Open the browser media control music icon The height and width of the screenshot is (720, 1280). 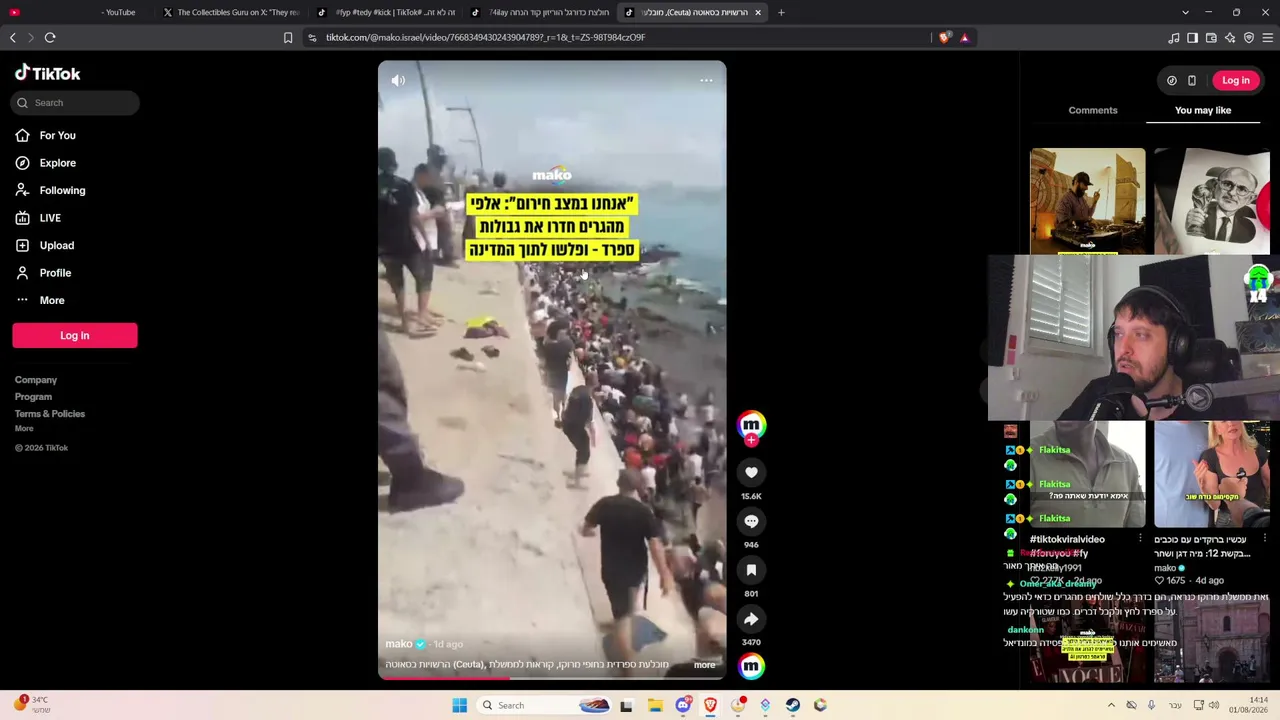[x=1174, y=38]
